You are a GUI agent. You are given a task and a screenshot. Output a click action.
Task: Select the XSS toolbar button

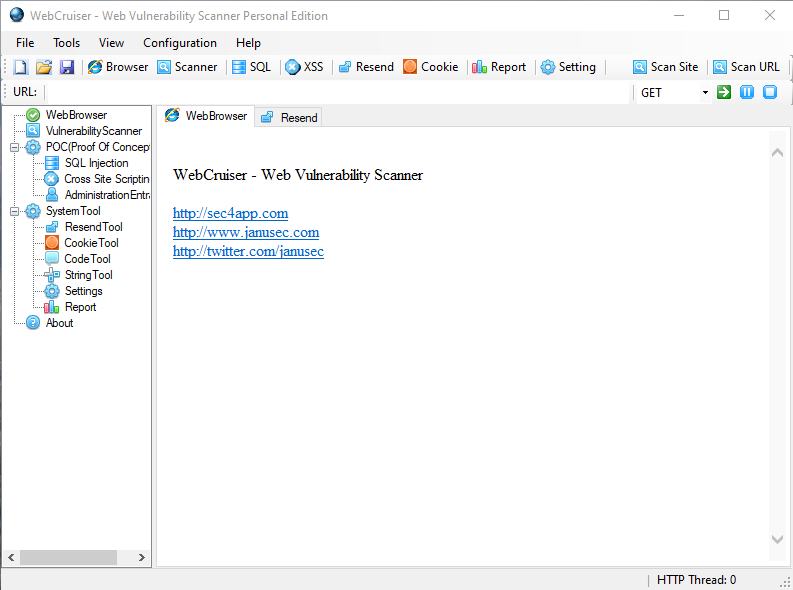[304, 67]
